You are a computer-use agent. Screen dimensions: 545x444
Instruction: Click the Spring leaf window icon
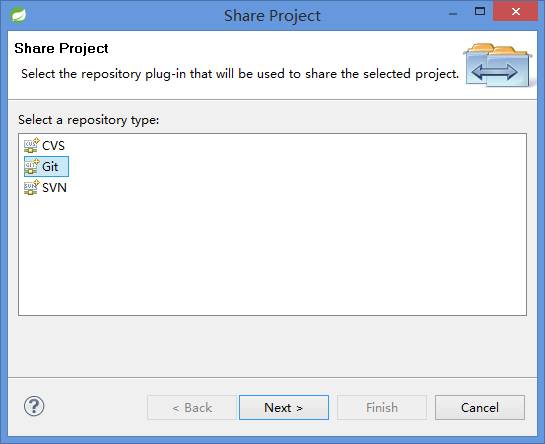click(x=18, y=15)
